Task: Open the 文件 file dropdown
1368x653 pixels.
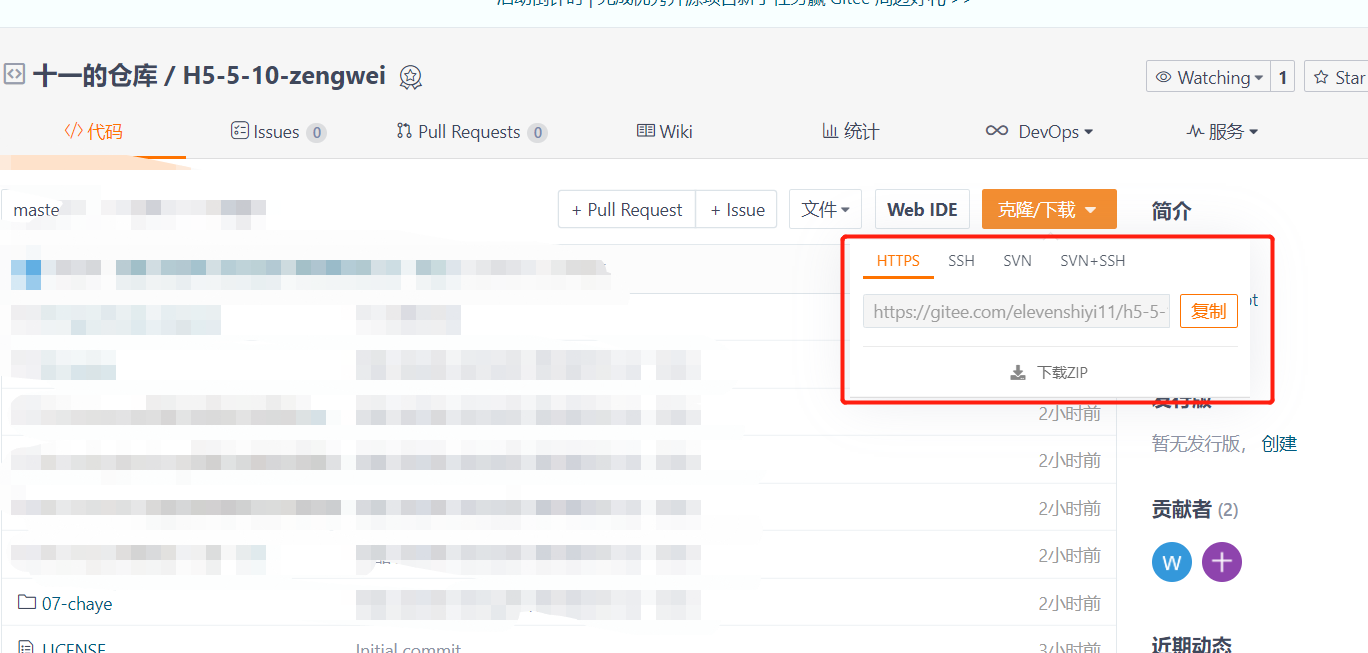Action: [x=825, y=209]
